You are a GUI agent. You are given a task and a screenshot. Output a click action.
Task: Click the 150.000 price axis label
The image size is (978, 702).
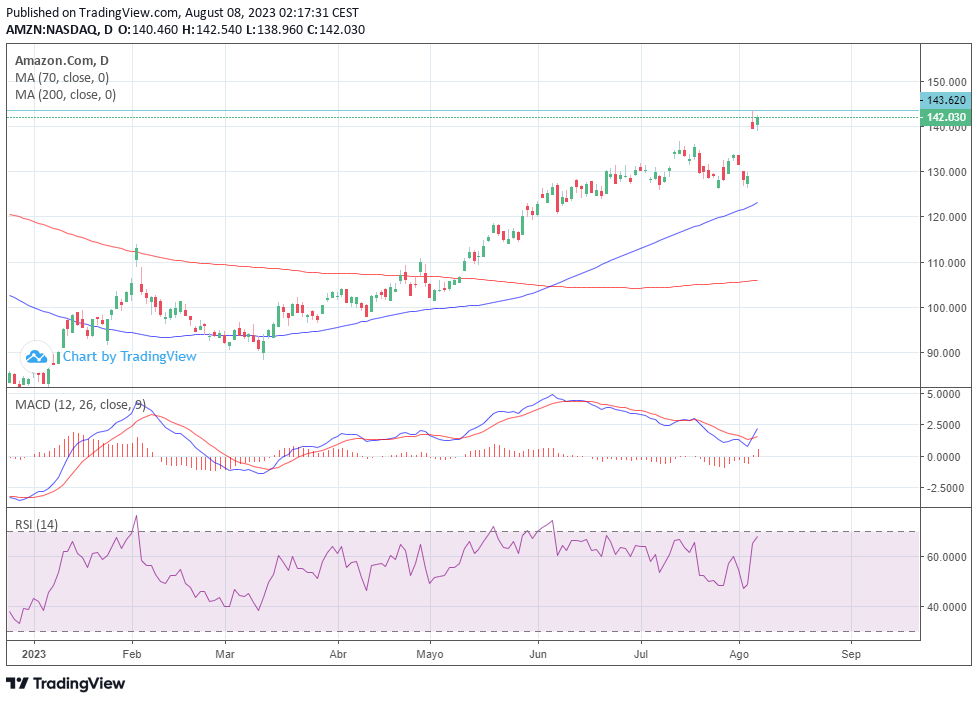click(945, 82)
